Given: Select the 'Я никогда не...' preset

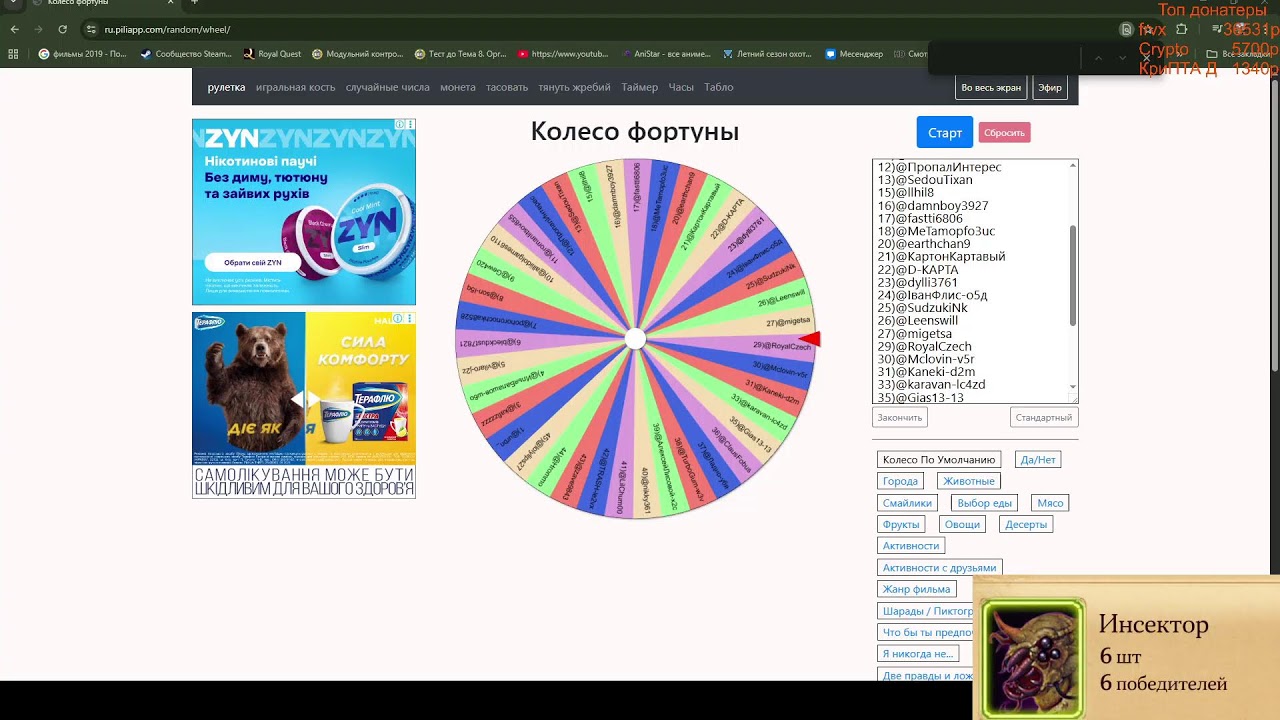Looking at the screenshot, I should [x=918, y=654].
